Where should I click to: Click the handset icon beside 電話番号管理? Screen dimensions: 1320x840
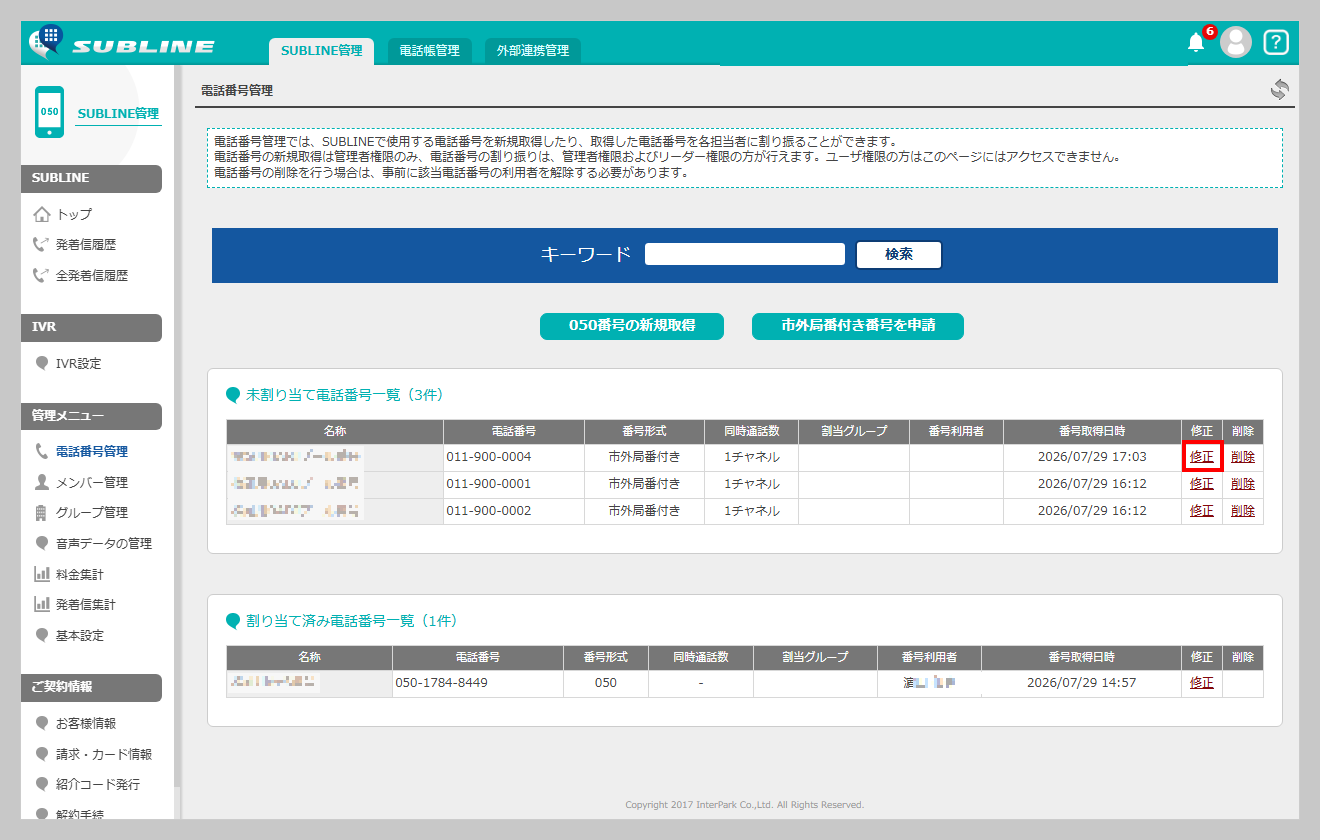41,451
